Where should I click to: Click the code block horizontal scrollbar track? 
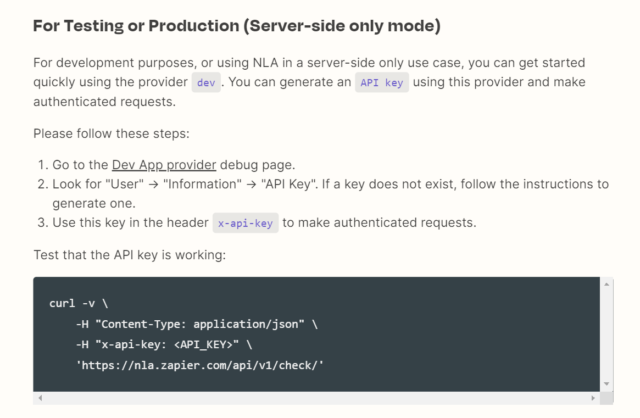(316, 398)
